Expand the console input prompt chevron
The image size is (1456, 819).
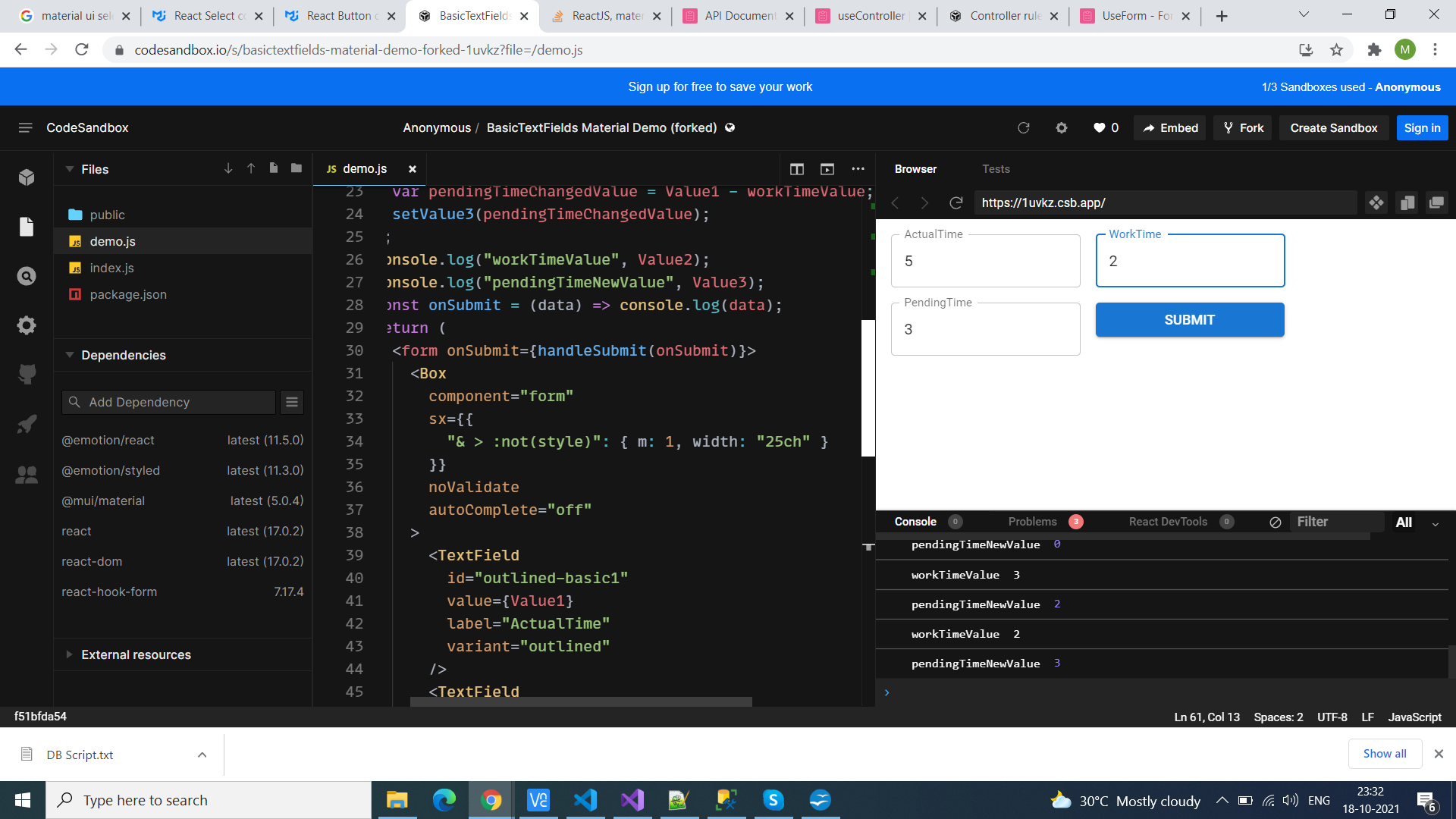tap(886, 692)
